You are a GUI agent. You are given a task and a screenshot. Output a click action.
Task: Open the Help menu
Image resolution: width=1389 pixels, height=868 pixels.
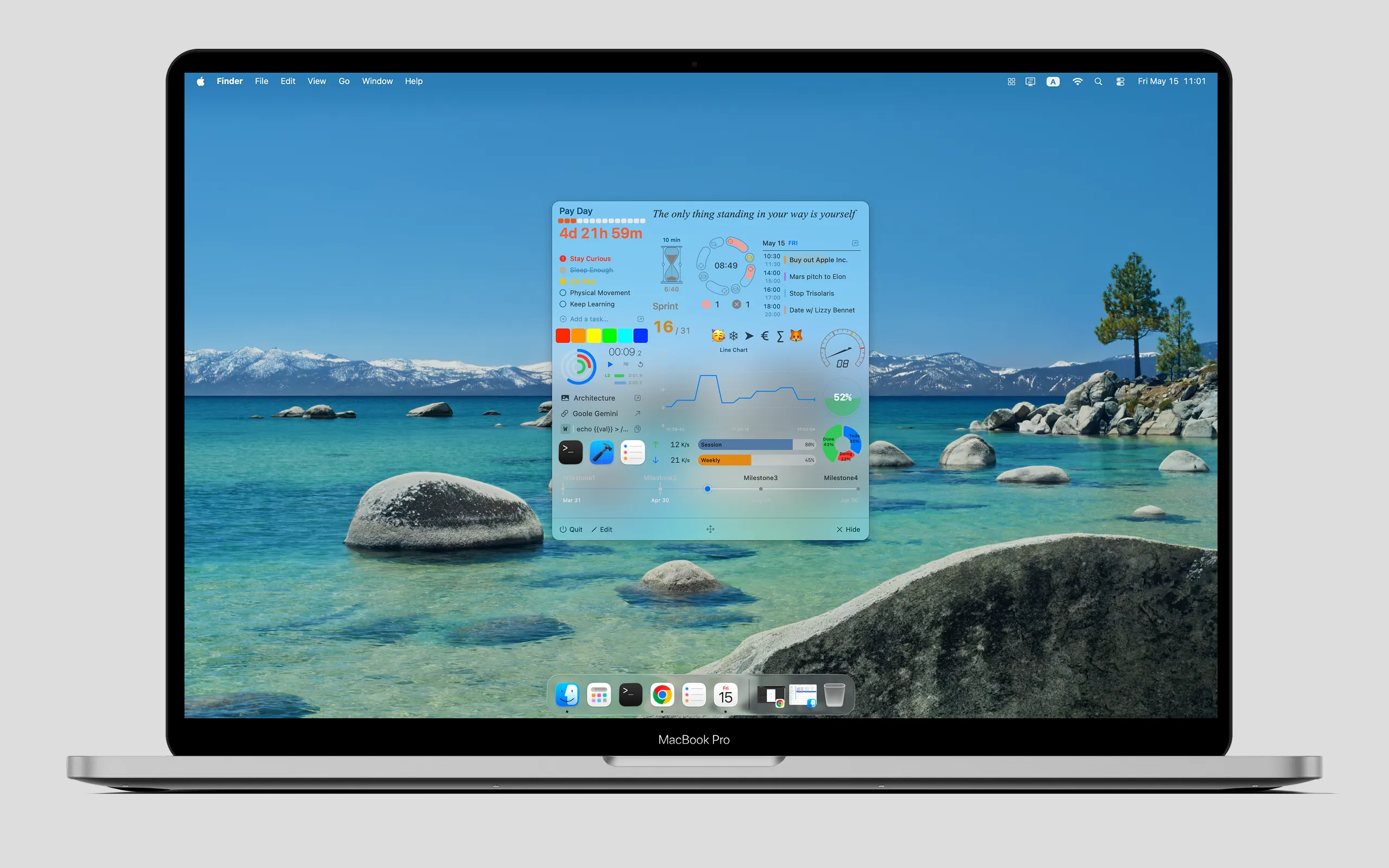413,81
